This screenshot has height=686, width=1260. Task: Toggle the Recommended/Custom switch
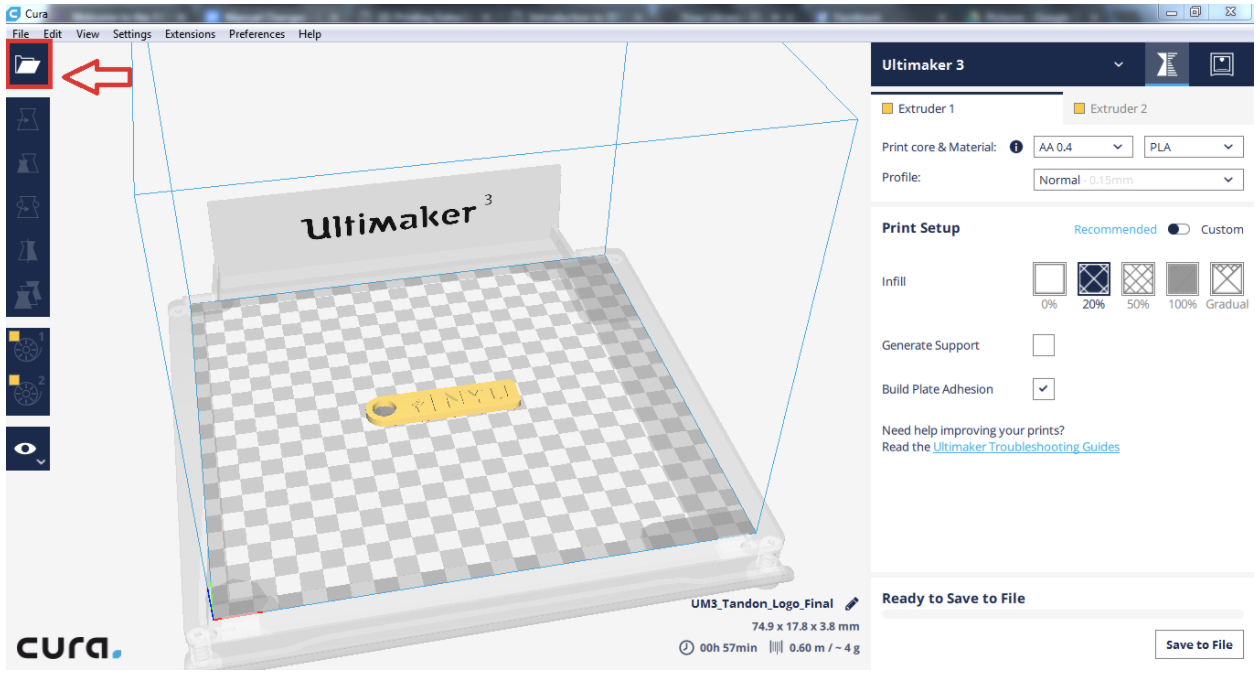[1179, 229]
